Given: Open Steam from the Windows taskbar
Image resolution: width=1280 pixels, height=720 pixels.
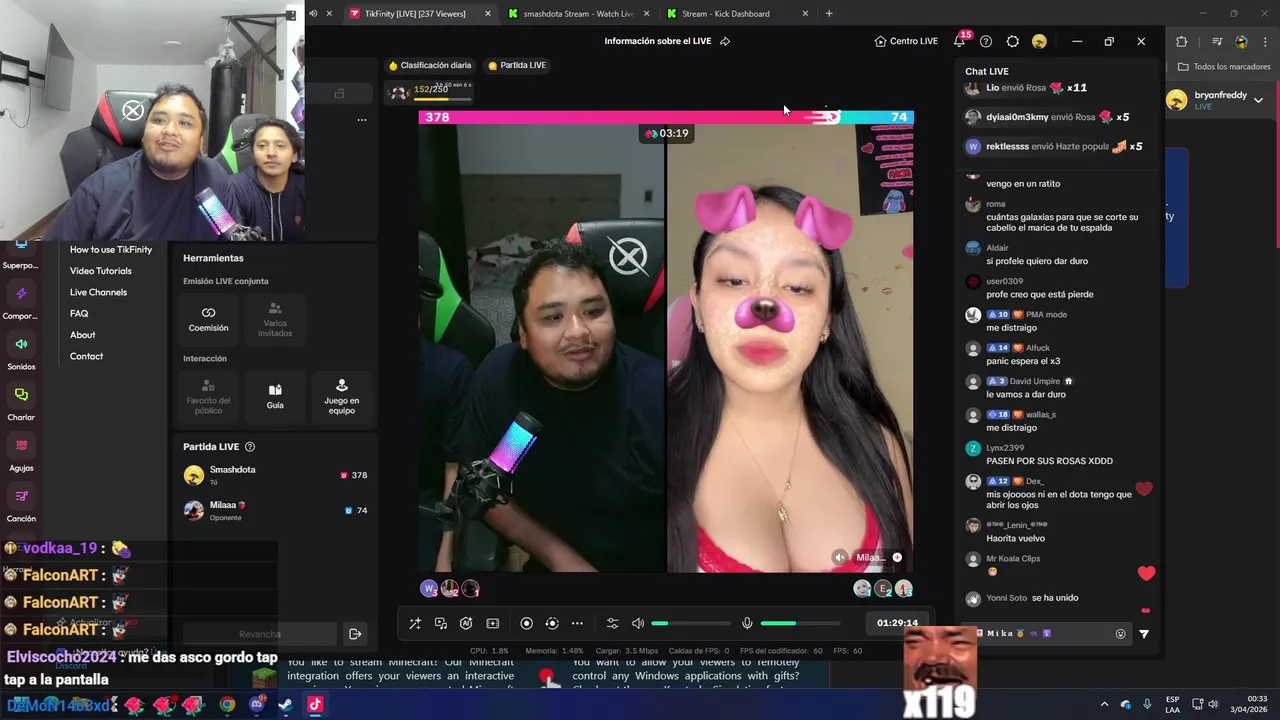Looking at the screenshot, I should pyautogui.click(x=285, y=704).
